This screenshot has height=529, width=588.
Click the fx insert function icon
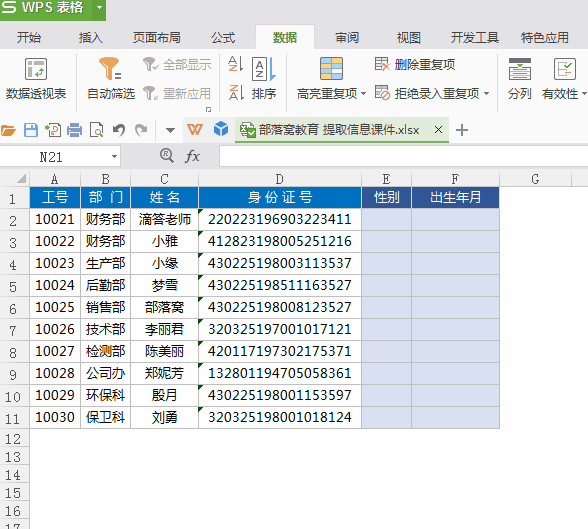[192, 156]
